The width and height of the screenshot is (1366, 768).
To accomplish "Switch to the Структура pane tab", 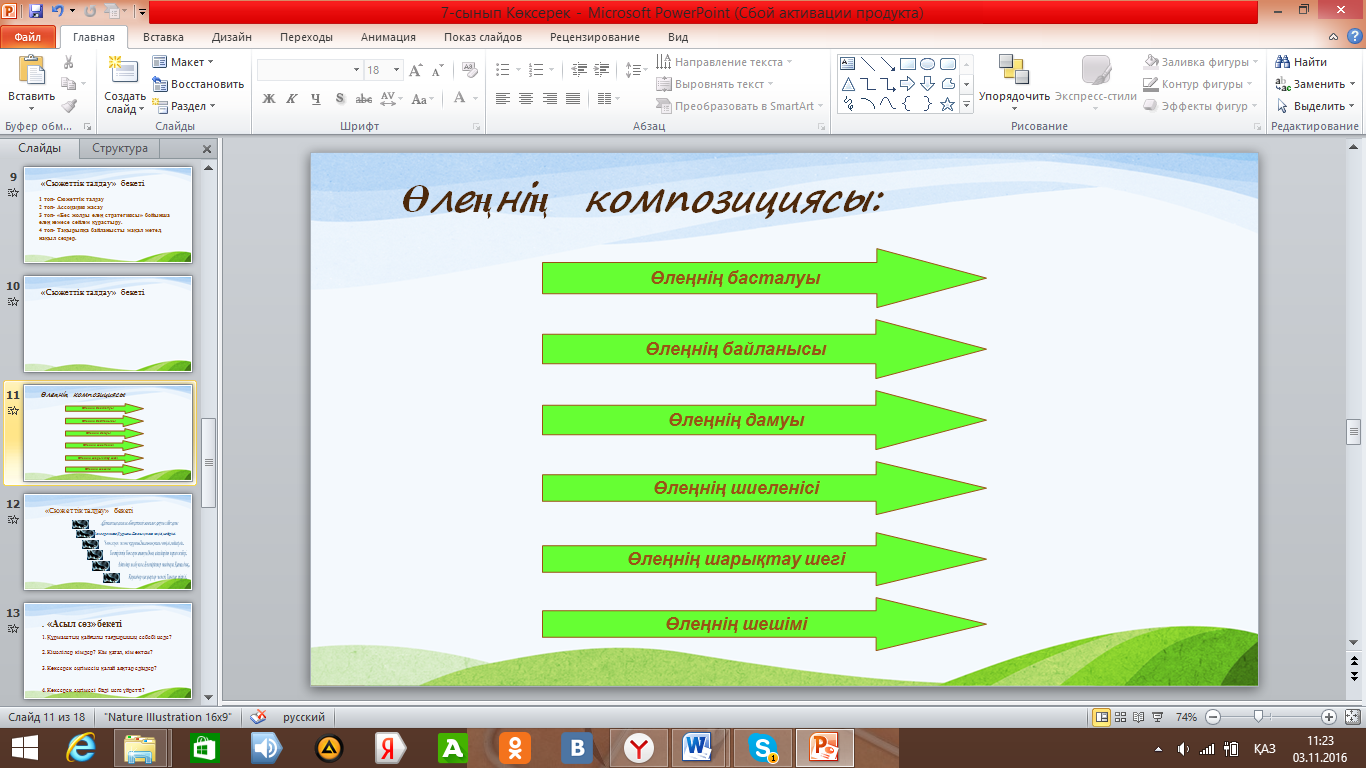I will pyautogui.click(x=120, y=148).
